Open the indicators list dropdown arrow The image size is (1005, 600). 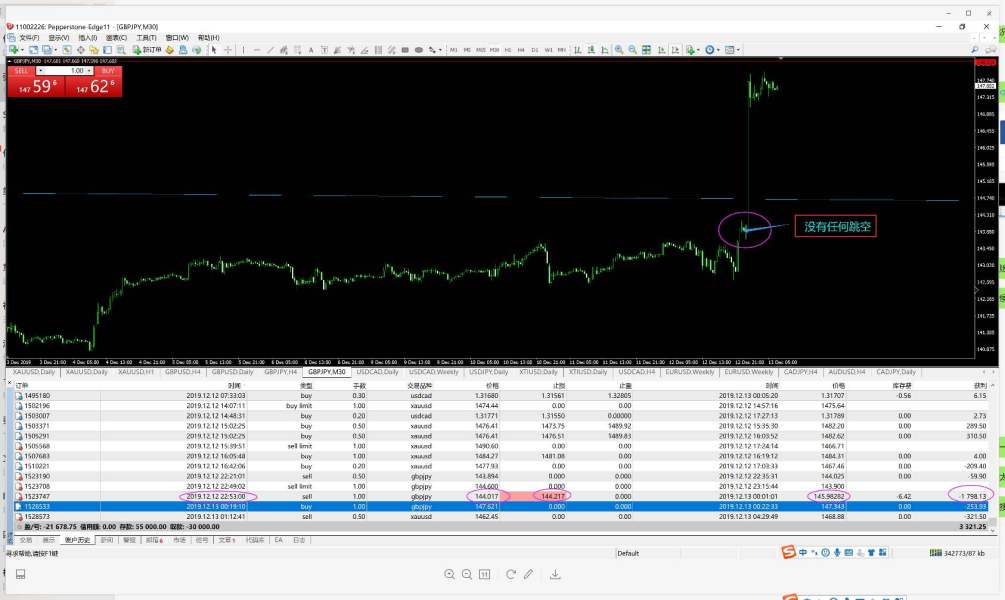click(698, 49)
